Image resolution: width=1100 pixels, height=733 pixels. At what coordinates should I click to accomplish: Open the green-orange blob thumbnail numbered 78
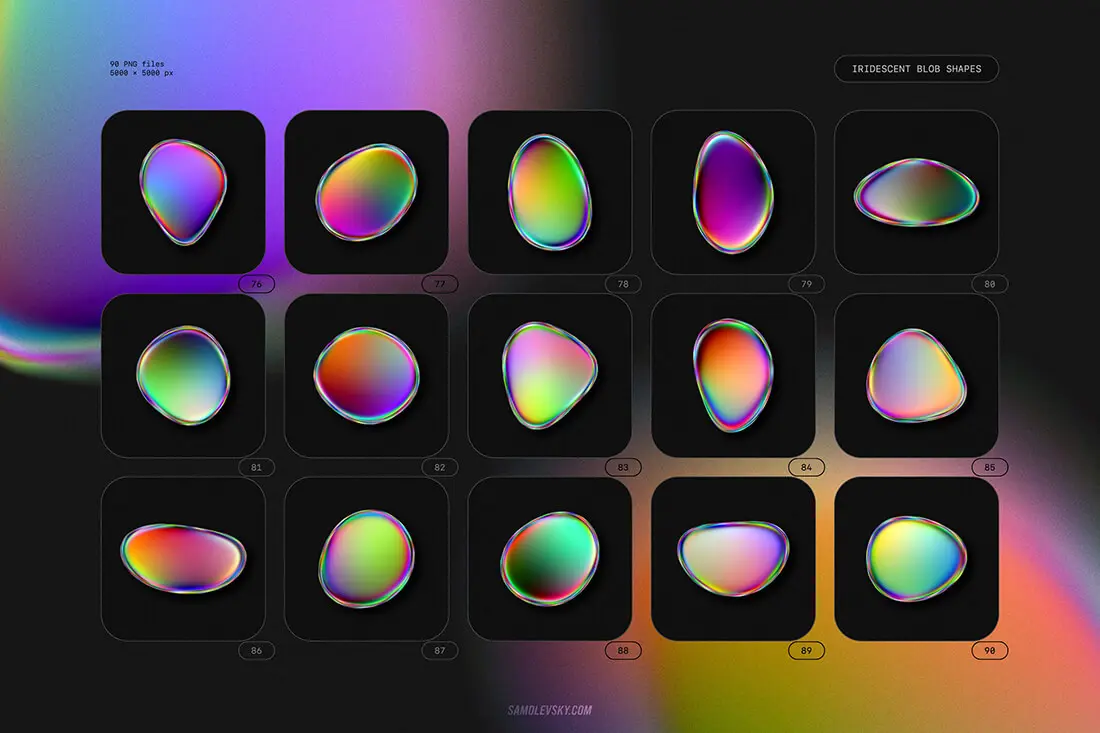coord(549,191)
